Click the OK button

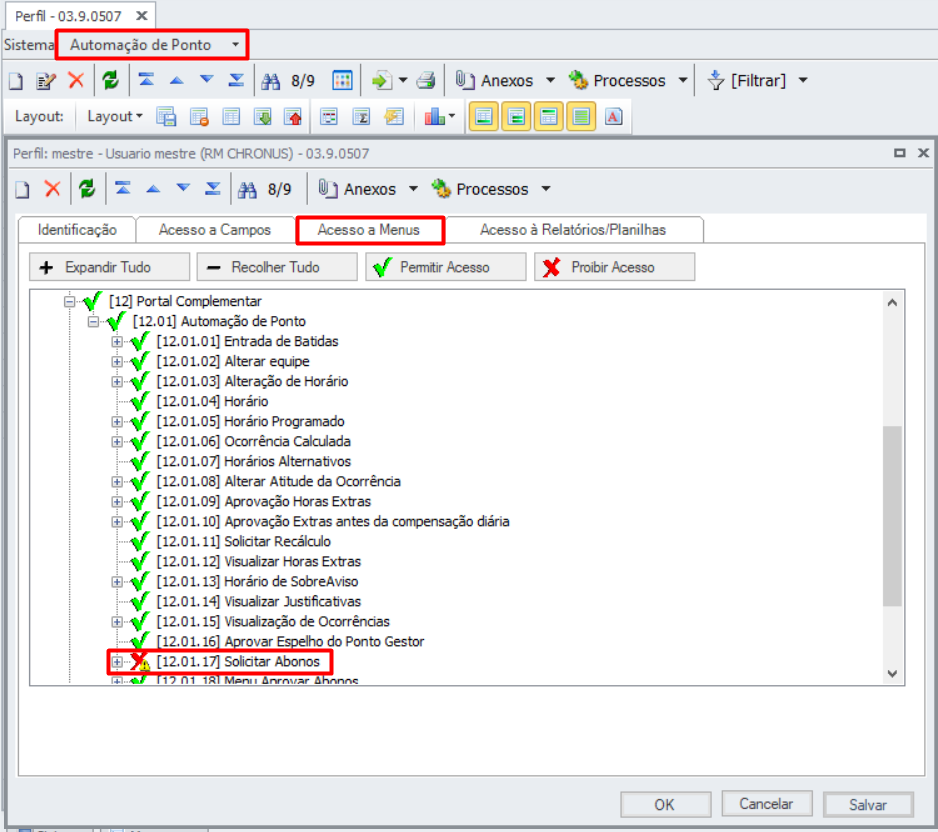[x=665, y=804]
